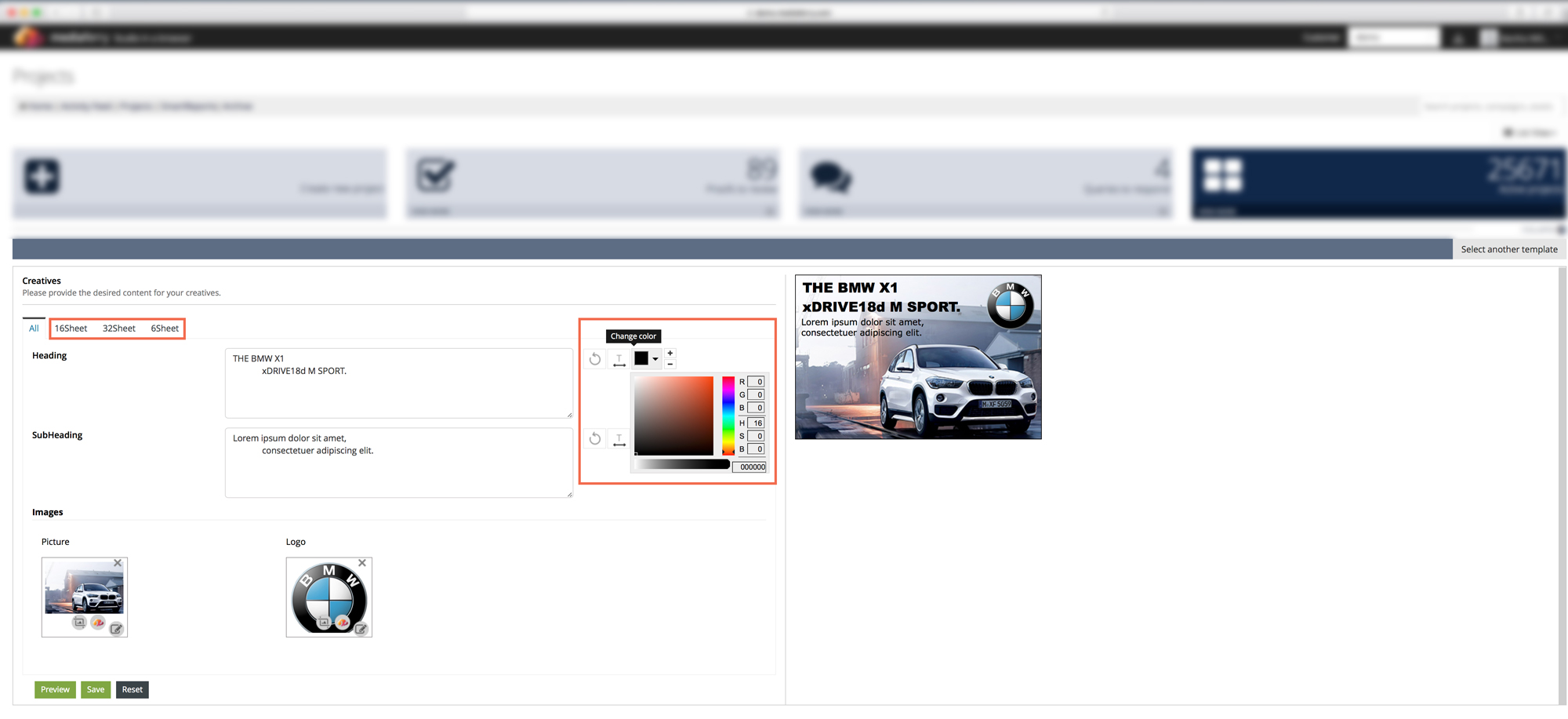Open media library for Picture image
This screenshot has width=1568, height=719.
[x=98, y=623]
